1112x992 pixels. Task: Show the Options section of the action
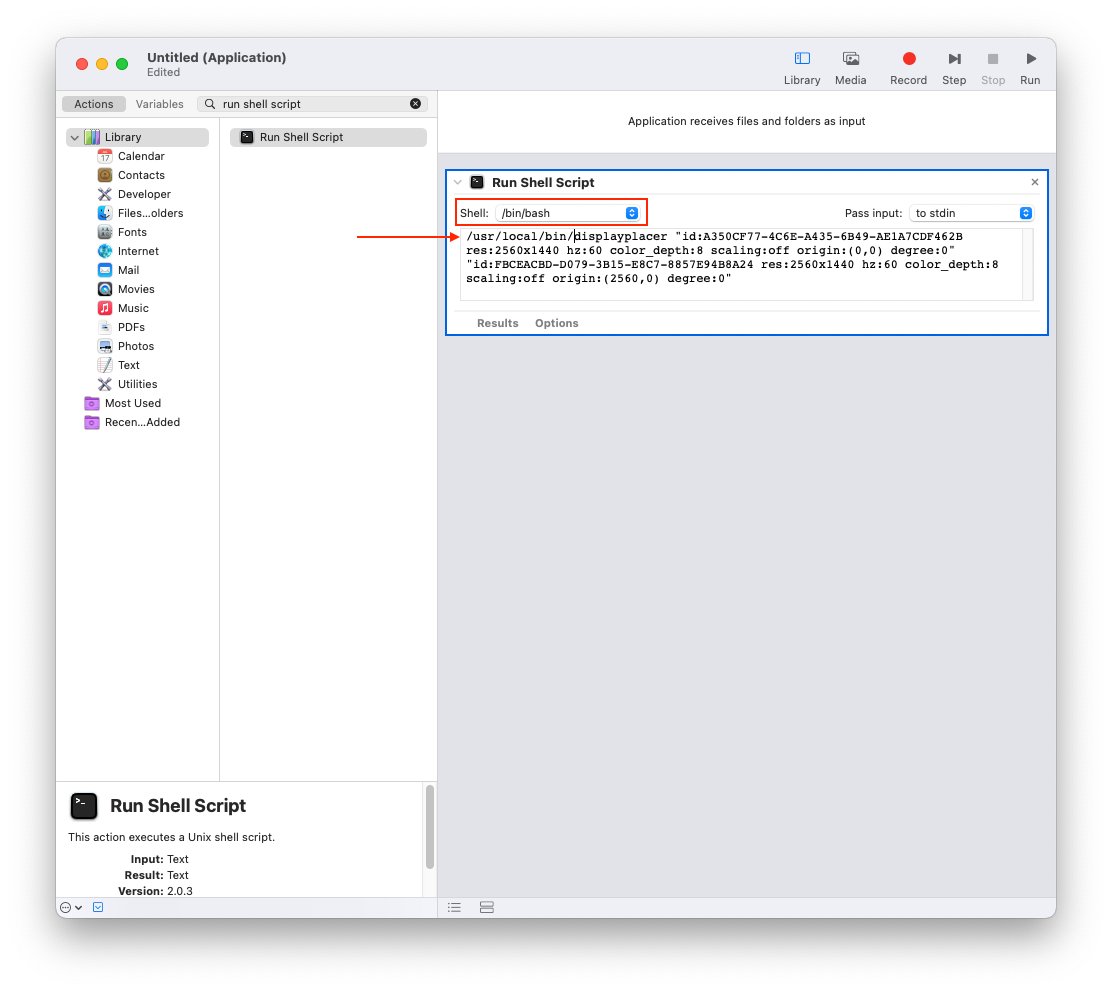click(557, 323)
